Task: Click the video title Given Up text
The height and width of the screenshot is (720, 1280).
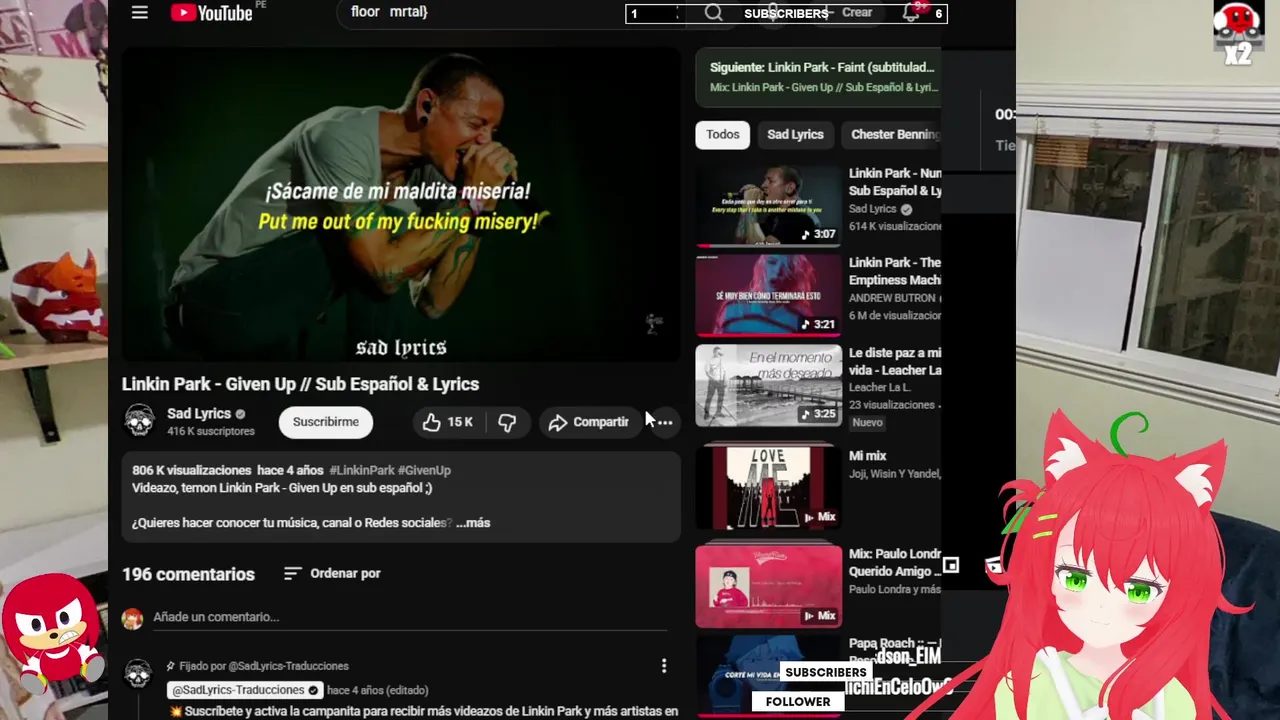Action: tap(300, 384)
